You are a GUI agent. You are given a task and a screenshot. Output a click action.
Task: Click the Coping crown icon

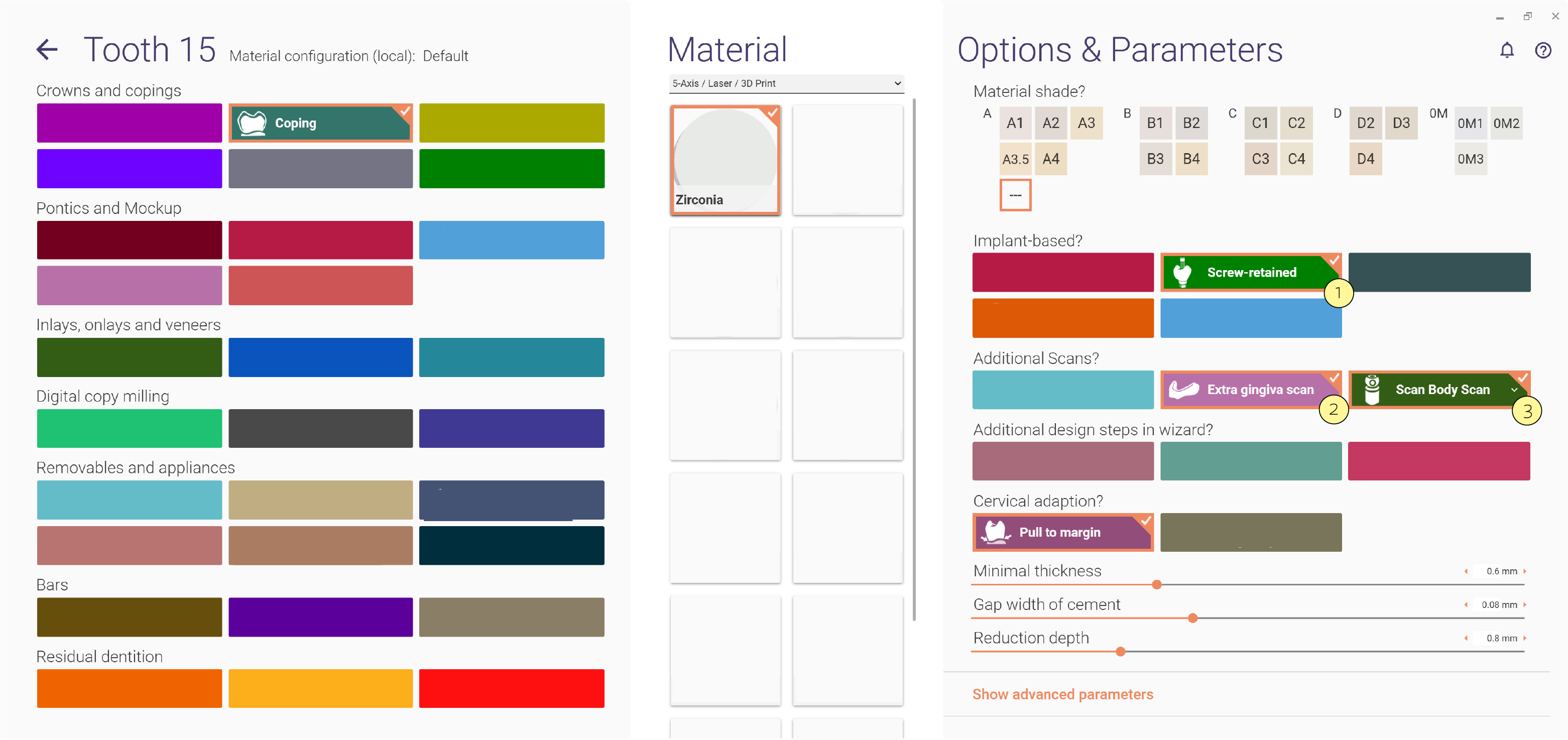252,123
